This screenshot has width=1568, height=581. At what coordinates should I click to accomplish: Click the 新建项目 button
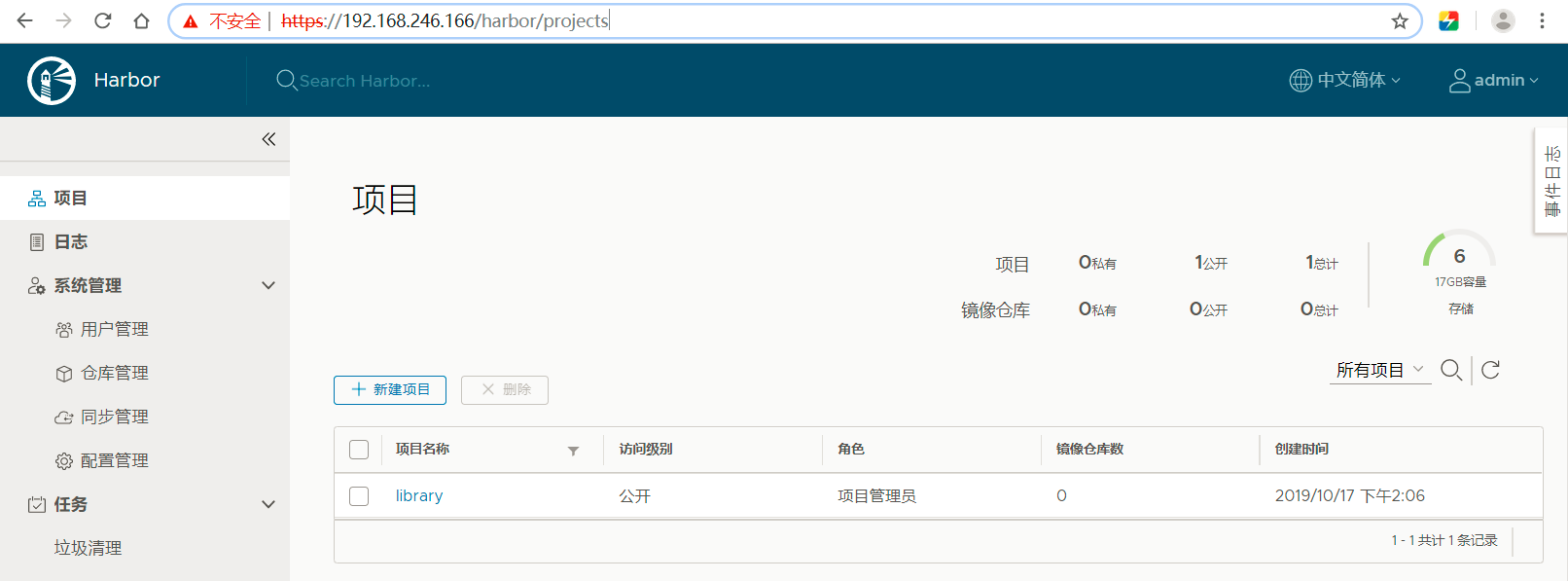390,389
